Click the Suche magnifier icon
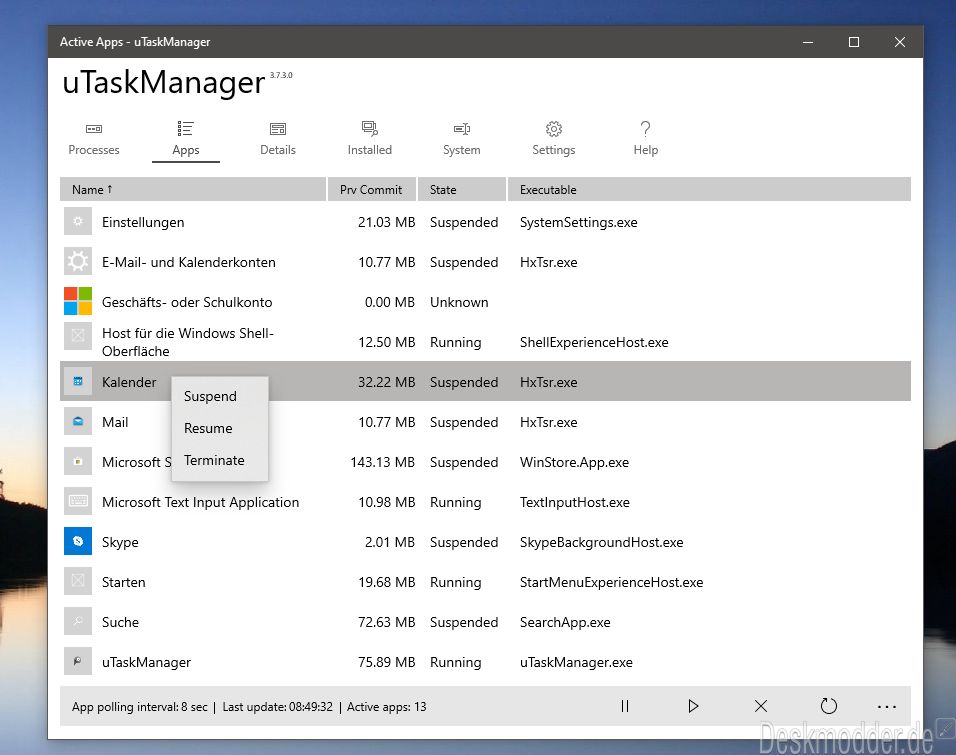Image resolution: width=956 pixels, height=755 pixels. 78,621
